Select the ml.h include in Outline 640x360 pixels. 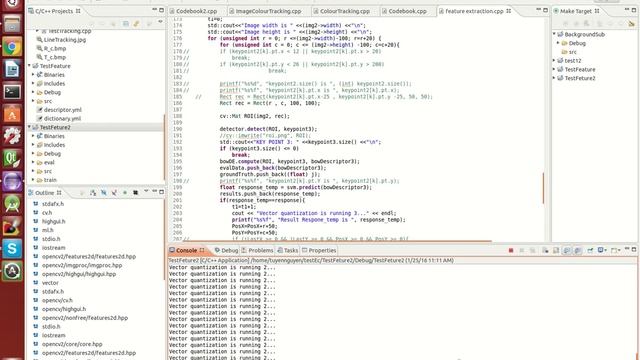click(48, 230)
